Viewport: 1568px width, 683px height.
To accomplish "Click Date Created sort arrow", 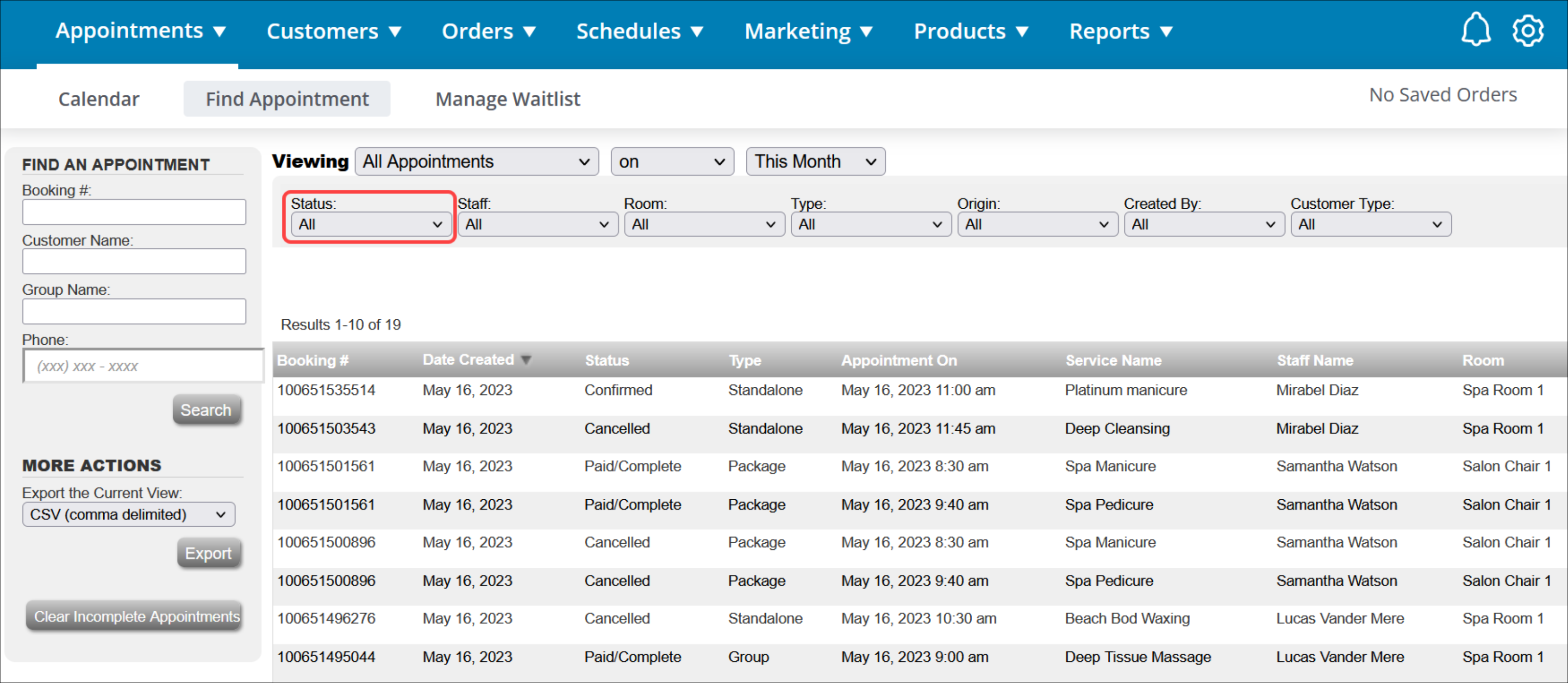I will 526,360.
